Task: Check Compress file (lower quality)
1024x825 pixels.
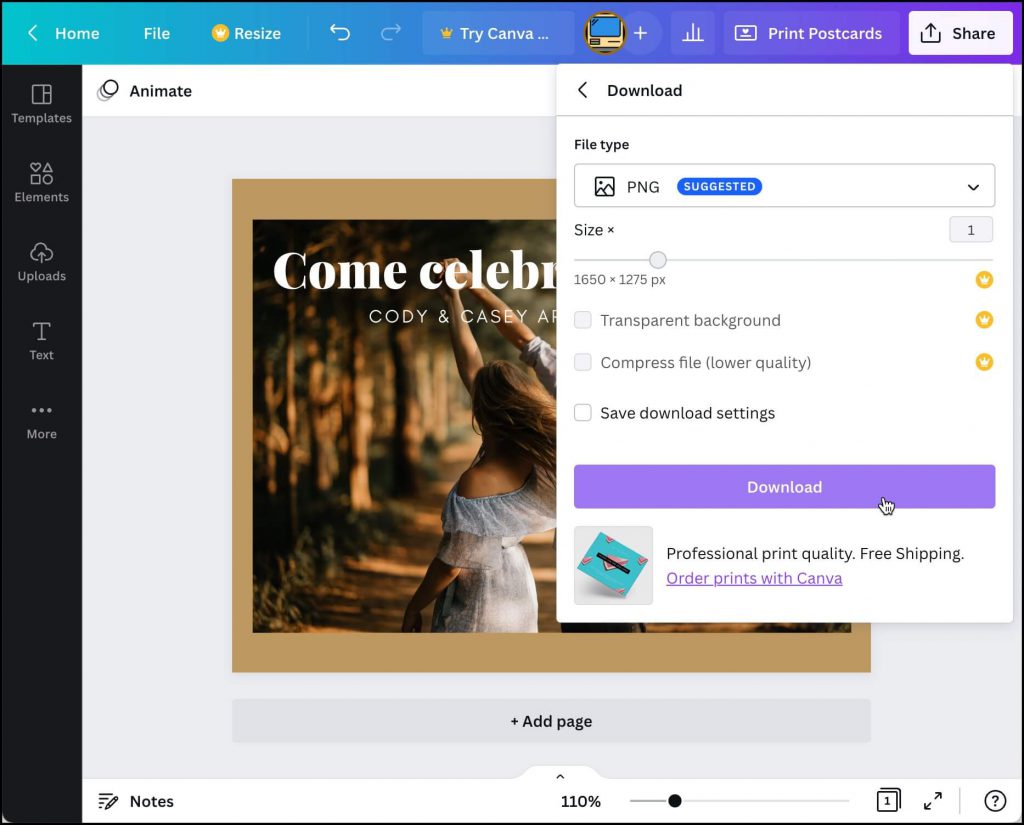Action: point(583,362)
